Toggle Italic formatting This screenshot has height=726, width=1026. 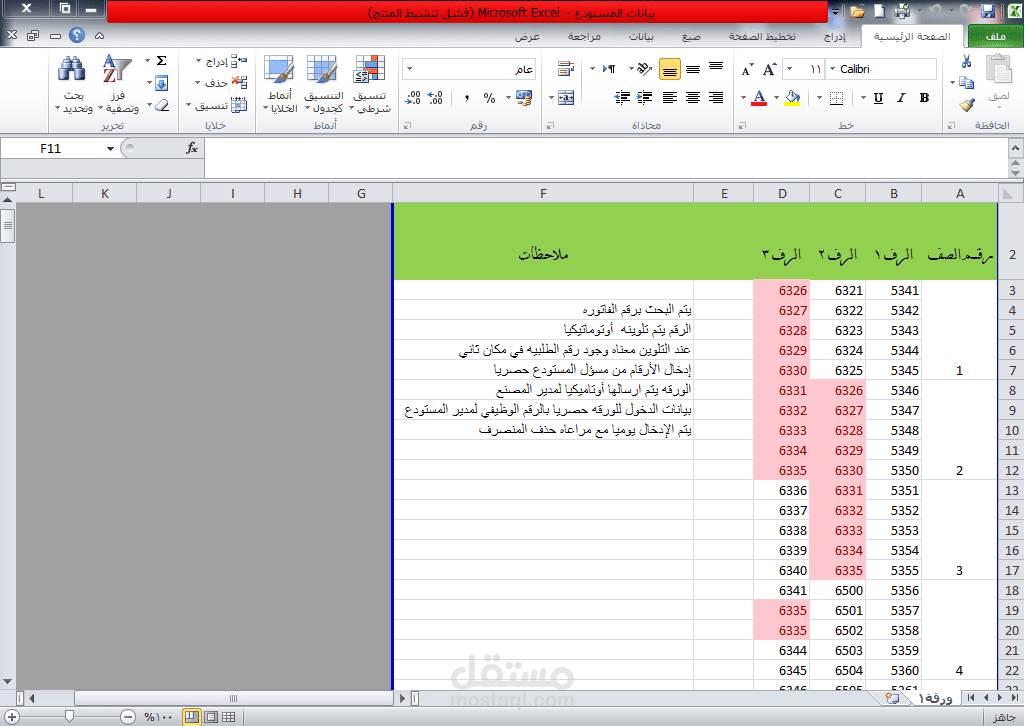(901, 98)
